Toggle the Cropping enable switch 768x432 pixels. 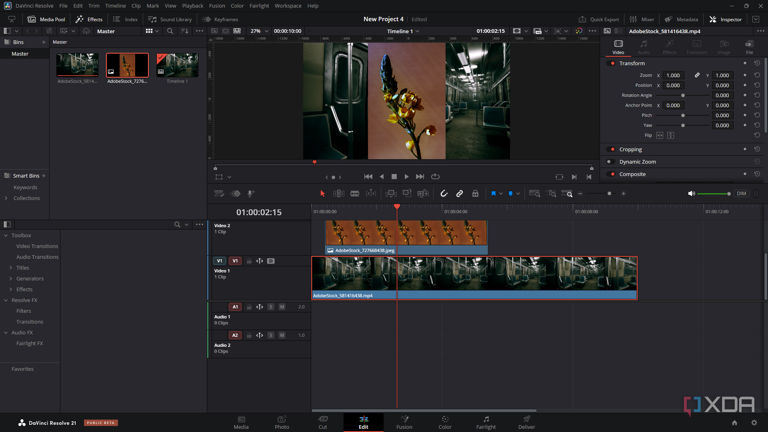612,149
